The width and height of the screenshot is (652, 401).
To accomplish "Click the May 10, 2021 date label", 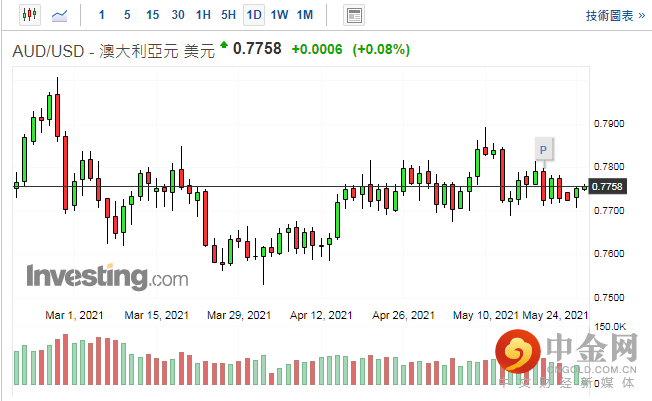I will point(486,315).
